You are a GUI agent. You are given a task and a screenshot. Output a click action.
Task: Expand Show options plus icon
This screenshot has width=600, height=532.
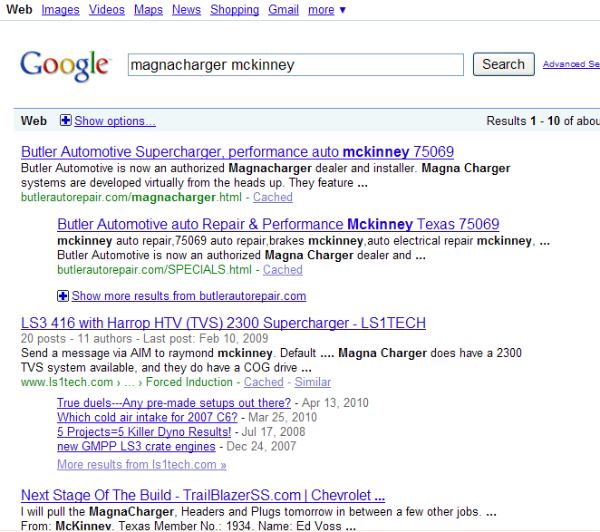66,121
